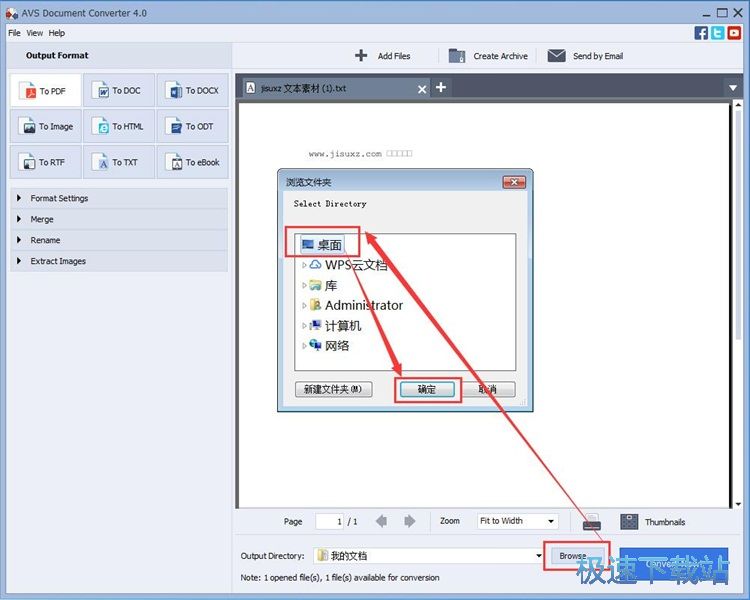Click the 取消 button in the dialog
This screenshot has height=600, width=750.
(x=488, y=389)
